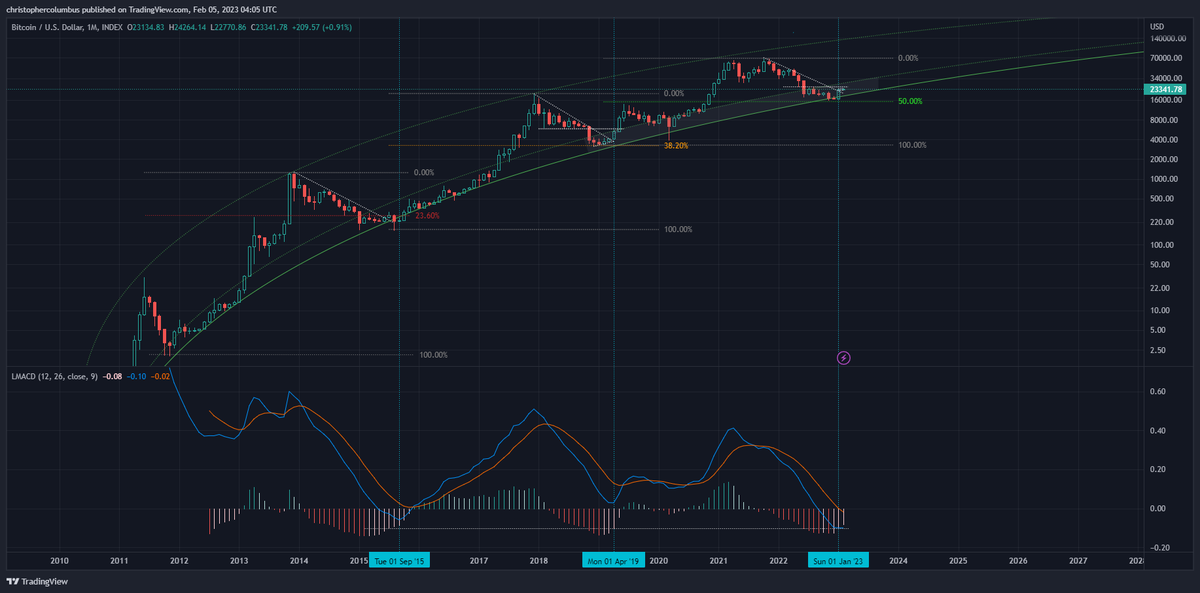Click the 0.60 LMACD axis label
Image resolution: width=1200 pixels, height=593 pixels.
tap(1157, 392)
